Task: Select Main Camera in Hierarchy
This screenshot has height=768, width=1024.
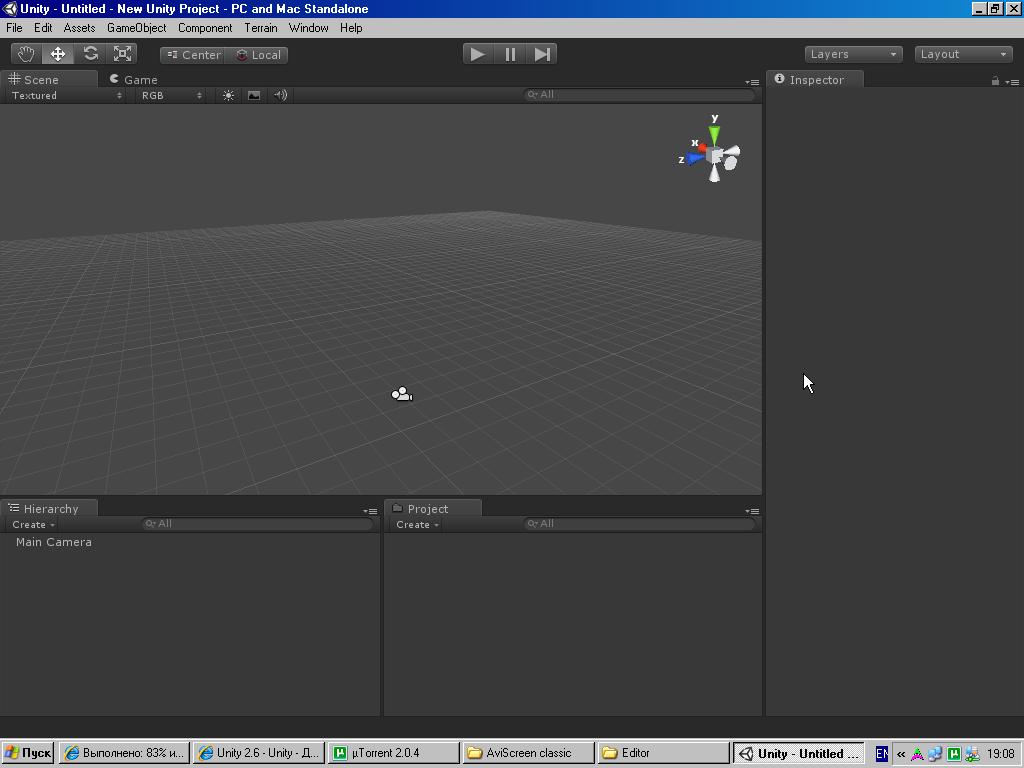Action: point(54,542)
